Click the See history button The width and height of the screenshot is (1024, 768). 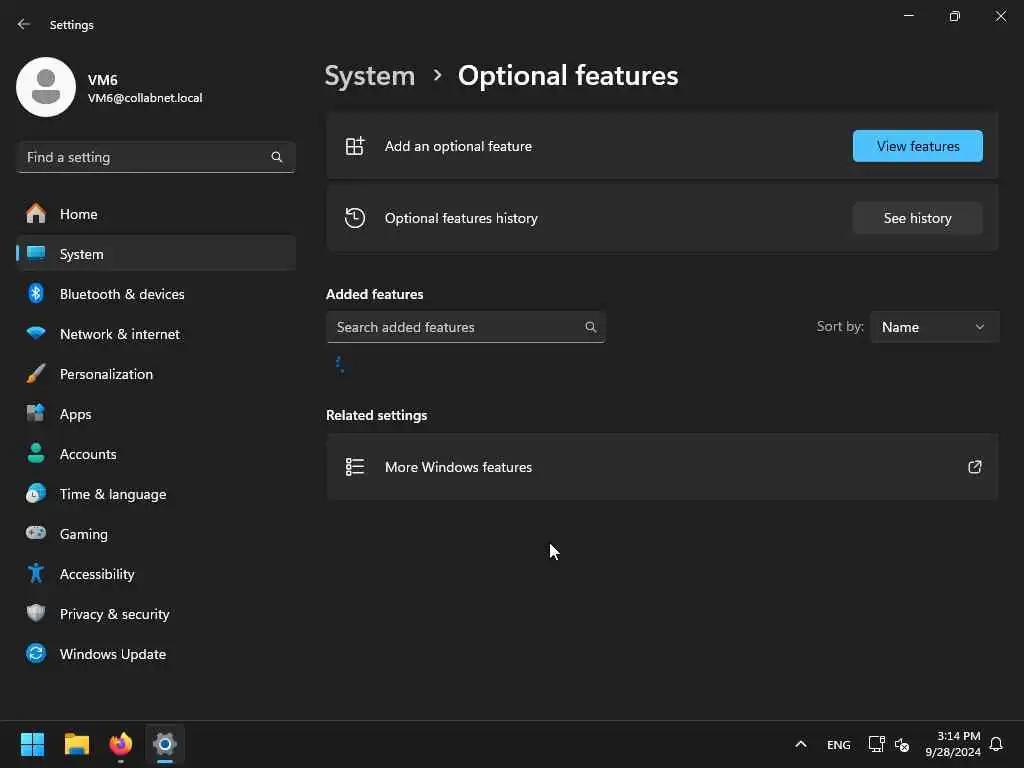[x=918, y=218]
